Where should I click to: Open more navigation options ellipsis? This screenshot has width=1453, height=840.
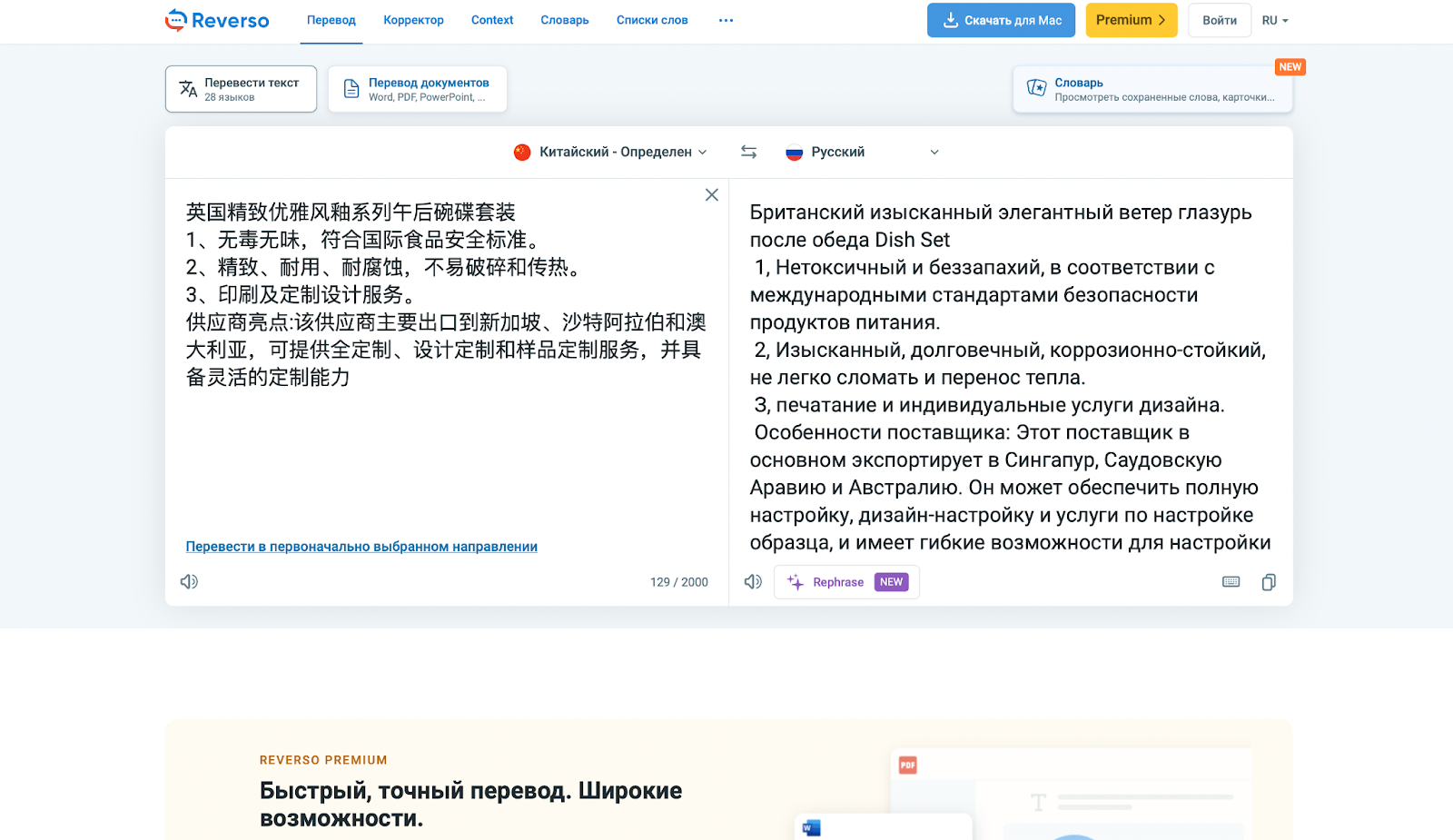(726, 20)
